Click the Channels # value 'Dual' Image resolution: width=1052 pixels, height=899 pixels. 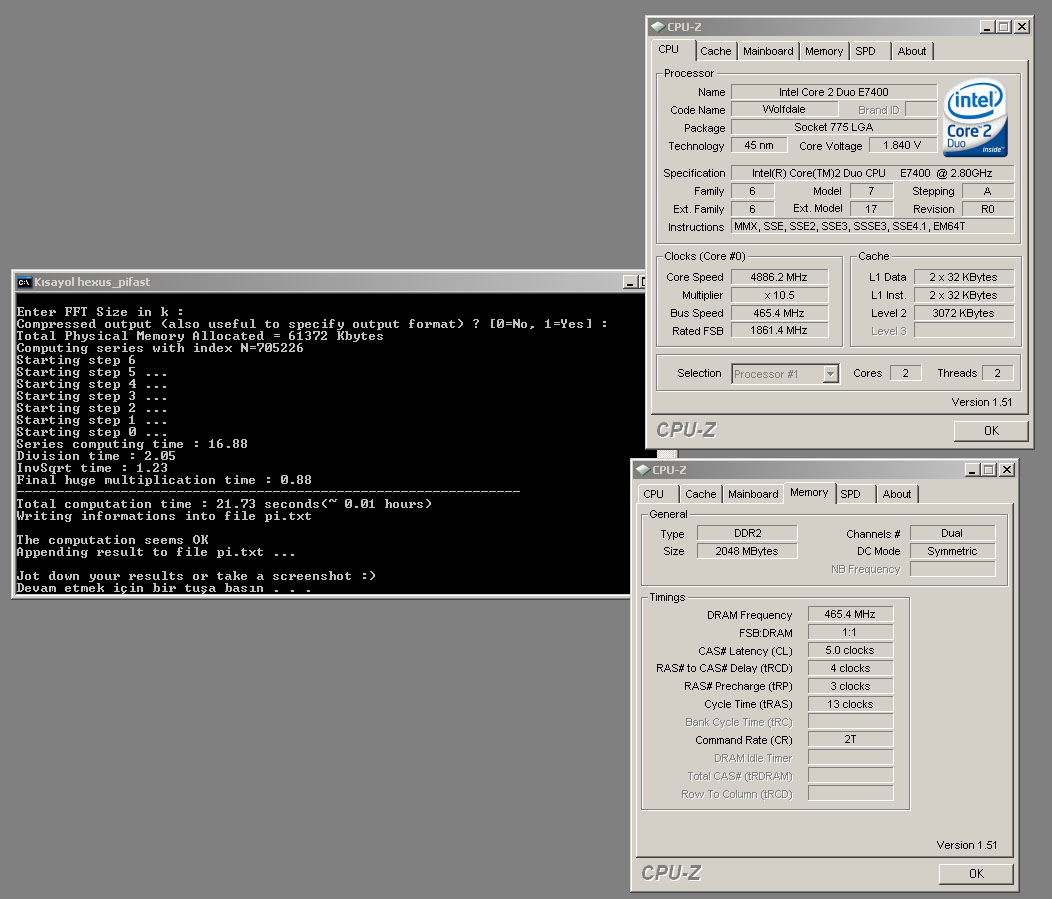[952, 533]
